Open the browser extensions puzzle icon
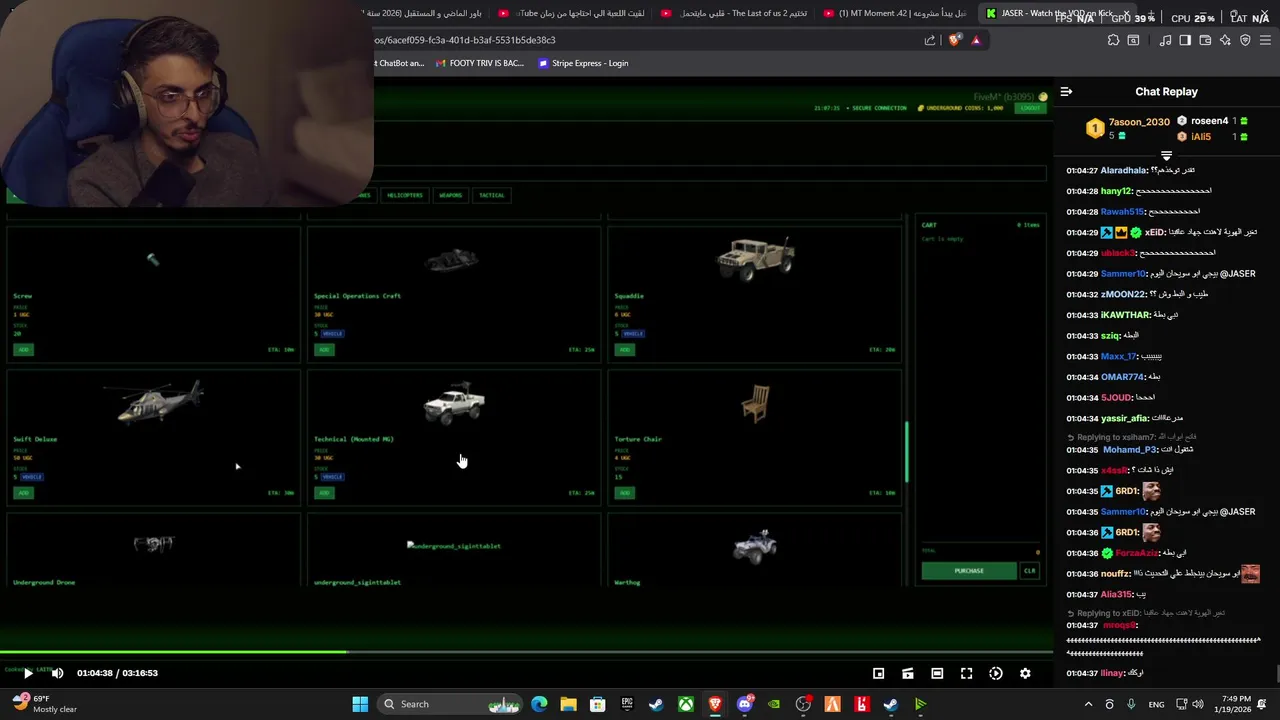This screenshot has width=1280, height=720. [x=1113, y=40]
